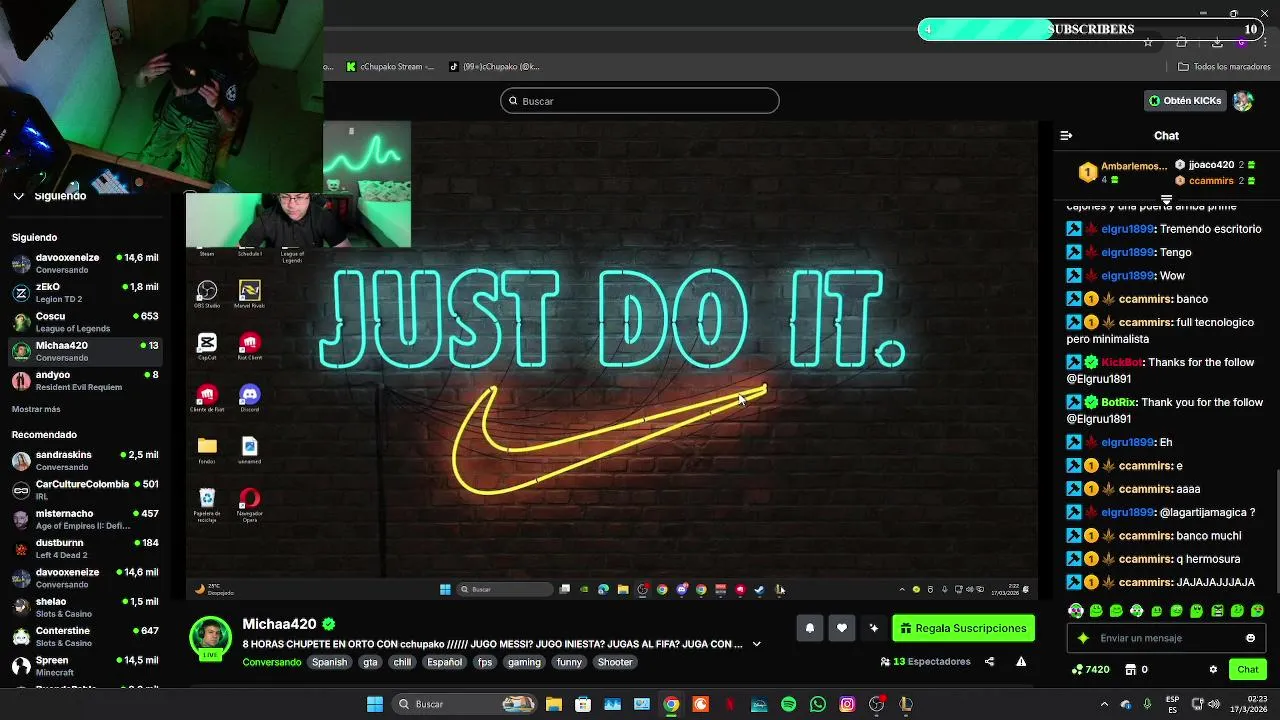This screenshot has height=720, width=1280.
Task: Click the gta tag
Action: pos(370,662)
